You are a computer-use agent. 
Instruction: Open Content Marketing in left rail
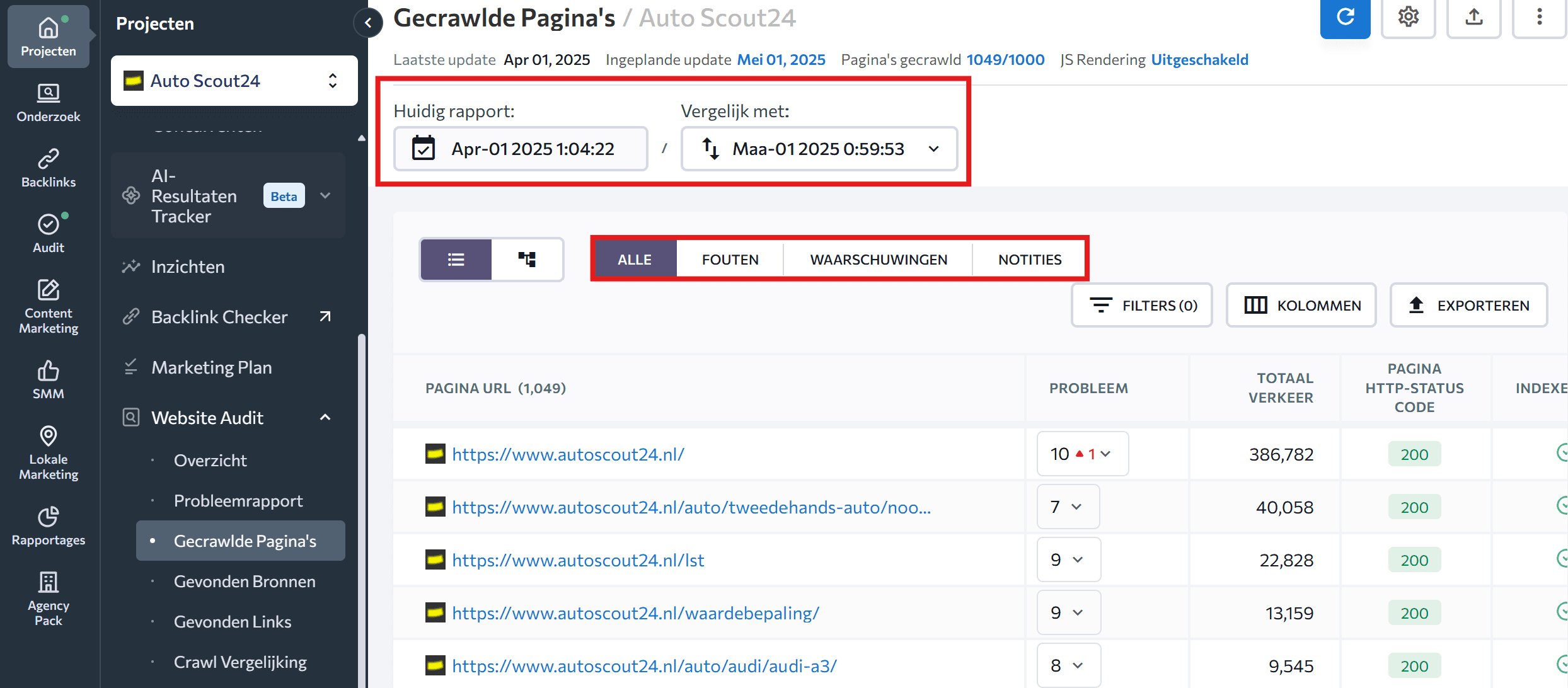click(49, 307)
